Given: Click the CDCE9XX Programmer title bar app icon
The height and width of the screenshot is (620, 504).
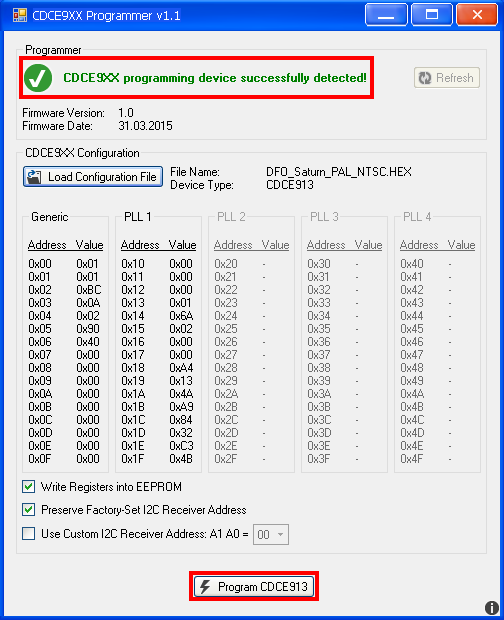Looking at the screenshot, I should click(x=20, y=15).
